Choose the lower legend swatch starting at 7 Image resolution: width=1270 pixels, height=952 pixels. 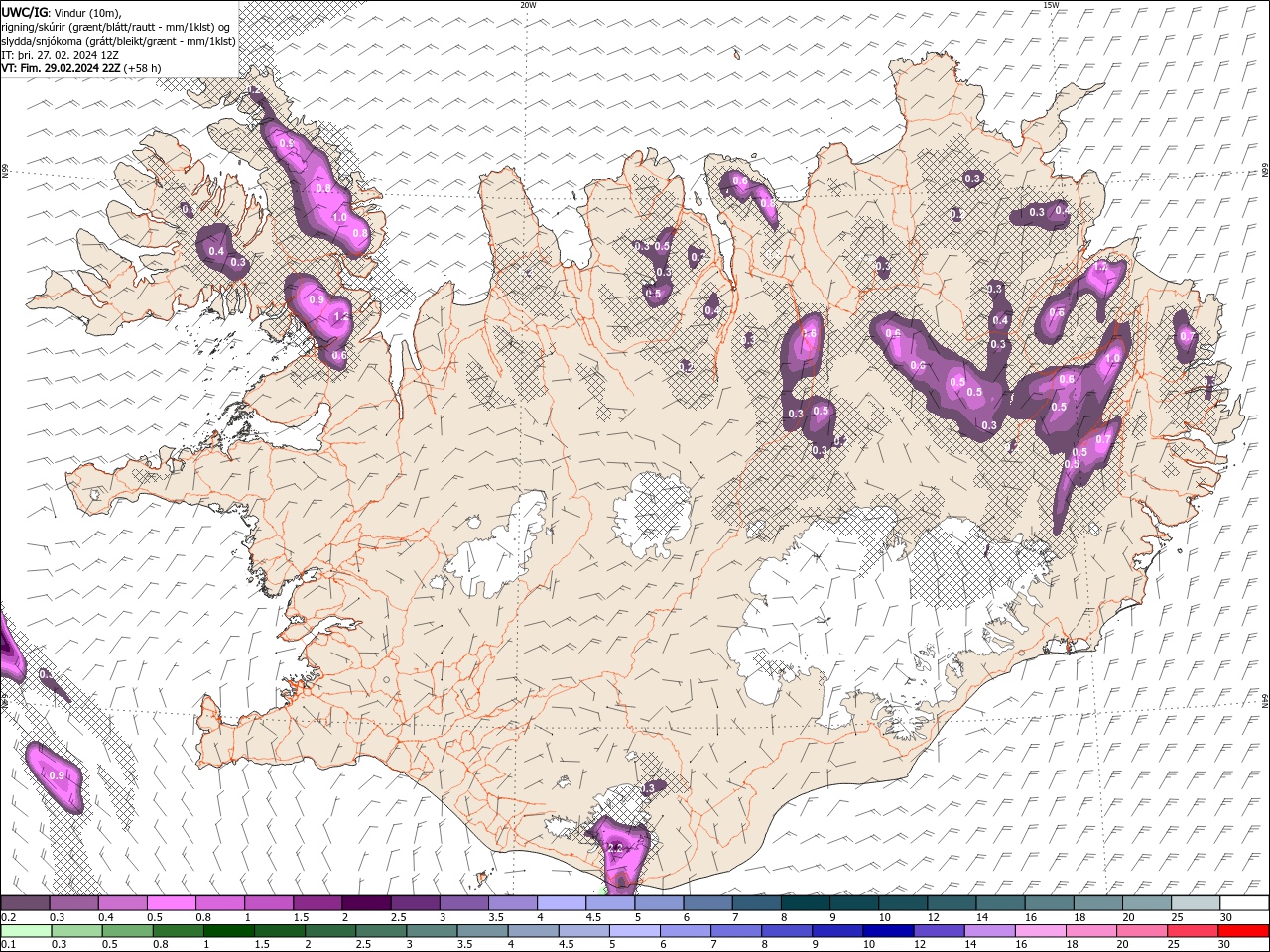click(734, 931)
